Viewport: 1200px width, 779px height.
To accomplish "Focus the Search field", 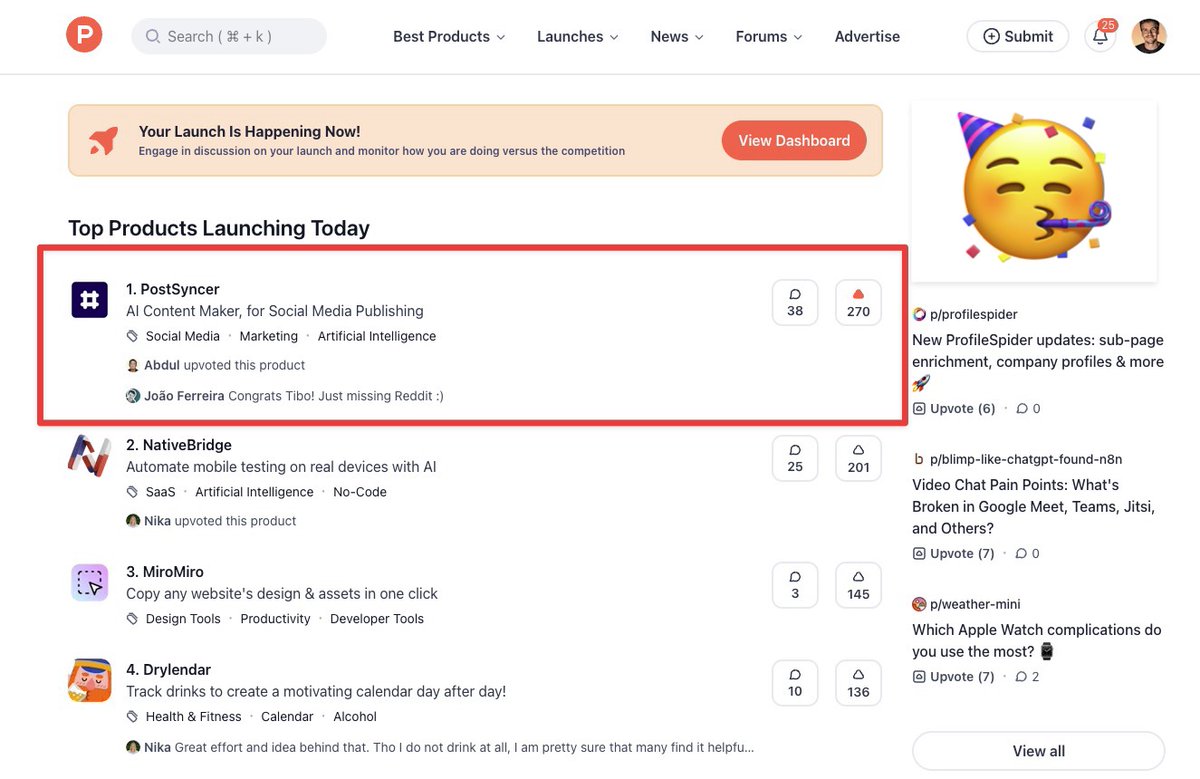I will (229, 36).
